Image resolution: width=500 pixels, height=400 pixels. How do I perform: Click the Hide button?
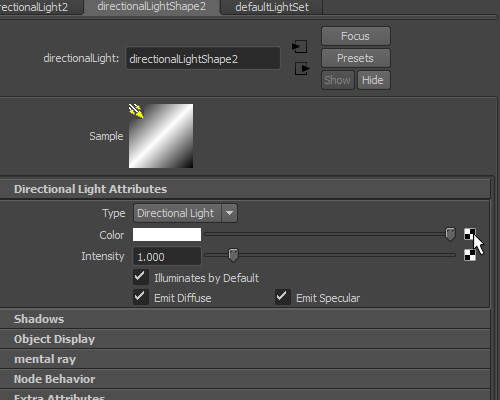[x=374, y=80]
